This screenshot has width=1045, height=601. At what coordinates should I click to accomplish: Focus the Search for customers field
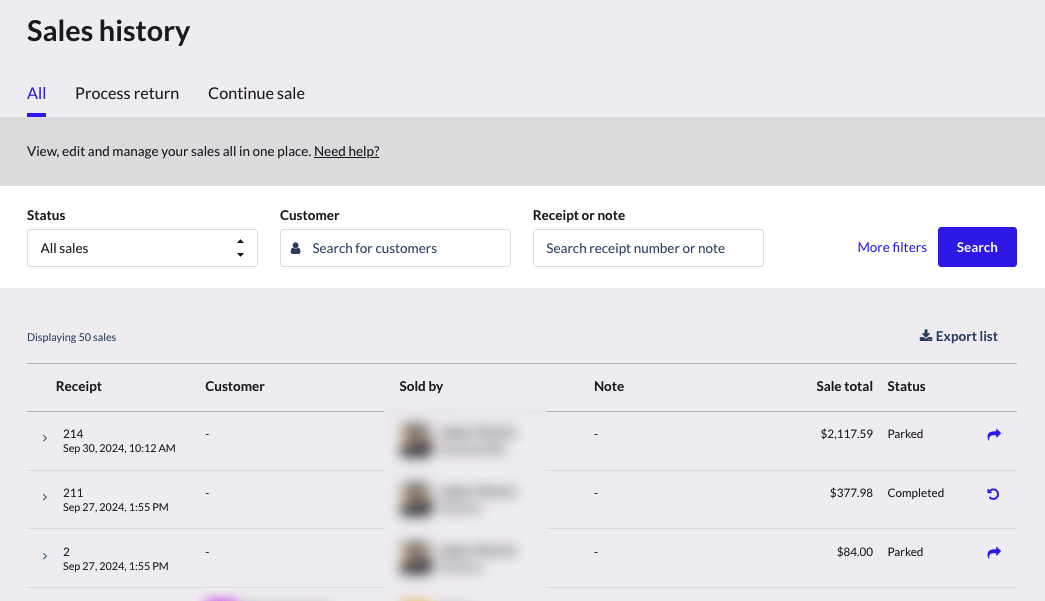tap(405, 248)
